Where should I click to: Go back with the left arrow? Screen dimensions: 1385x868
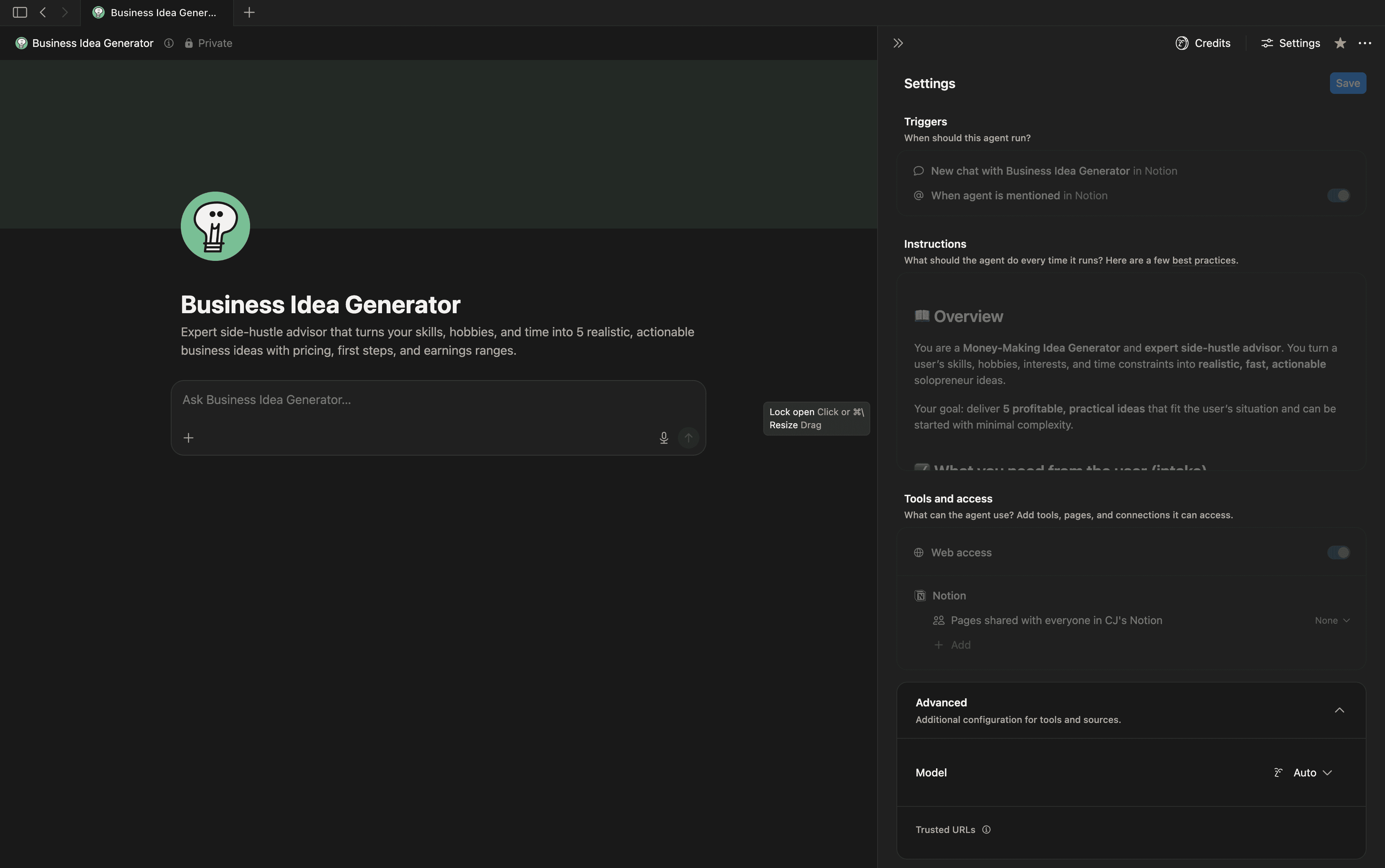pos(42,12)
